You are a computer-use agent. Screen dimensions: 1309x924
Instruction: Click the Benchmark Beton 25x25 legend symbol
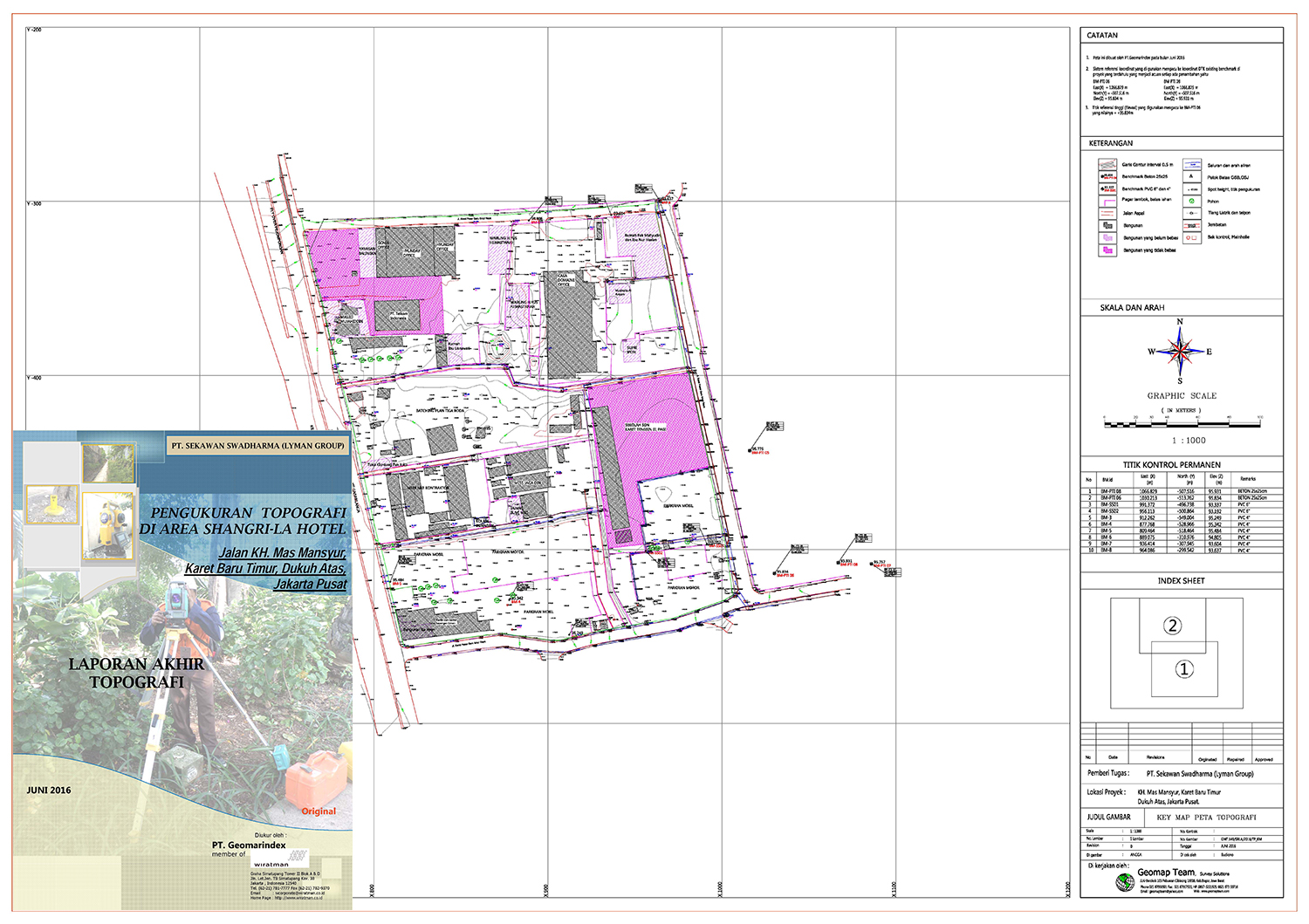tap(1107, 177)
